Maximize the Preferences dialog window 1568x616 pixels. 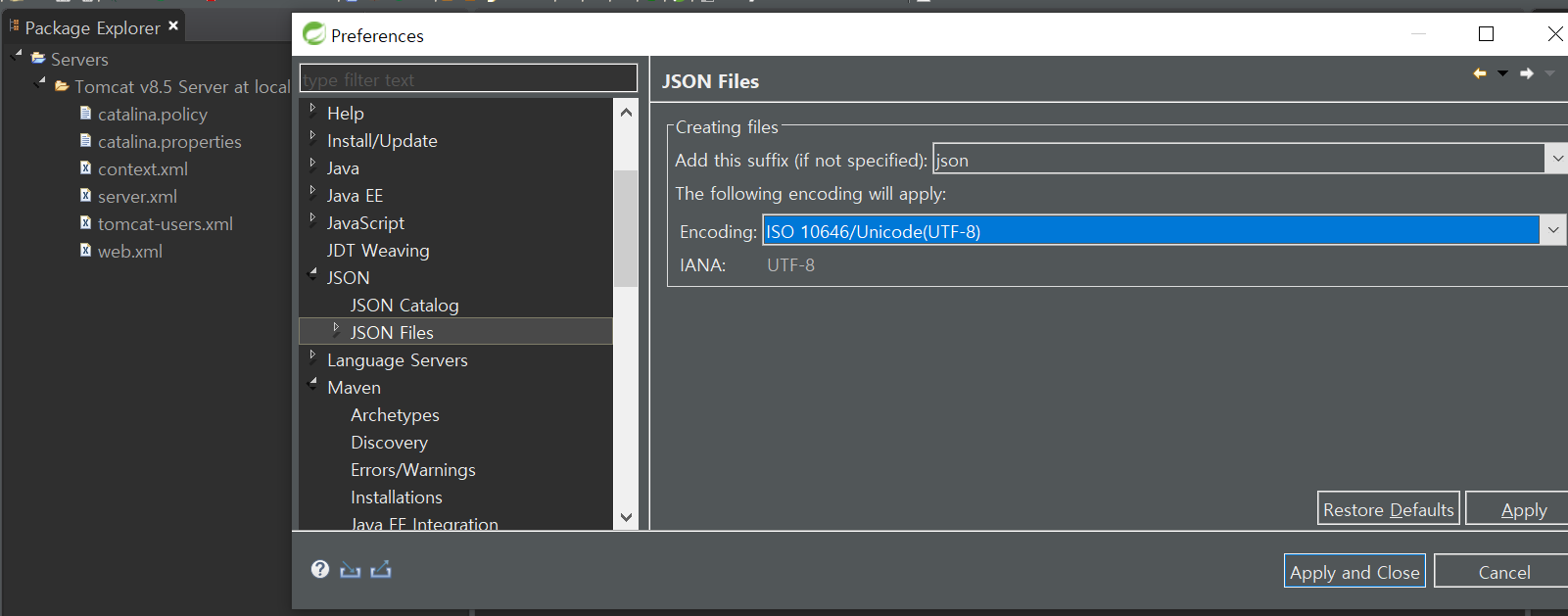coord(1486,33)
